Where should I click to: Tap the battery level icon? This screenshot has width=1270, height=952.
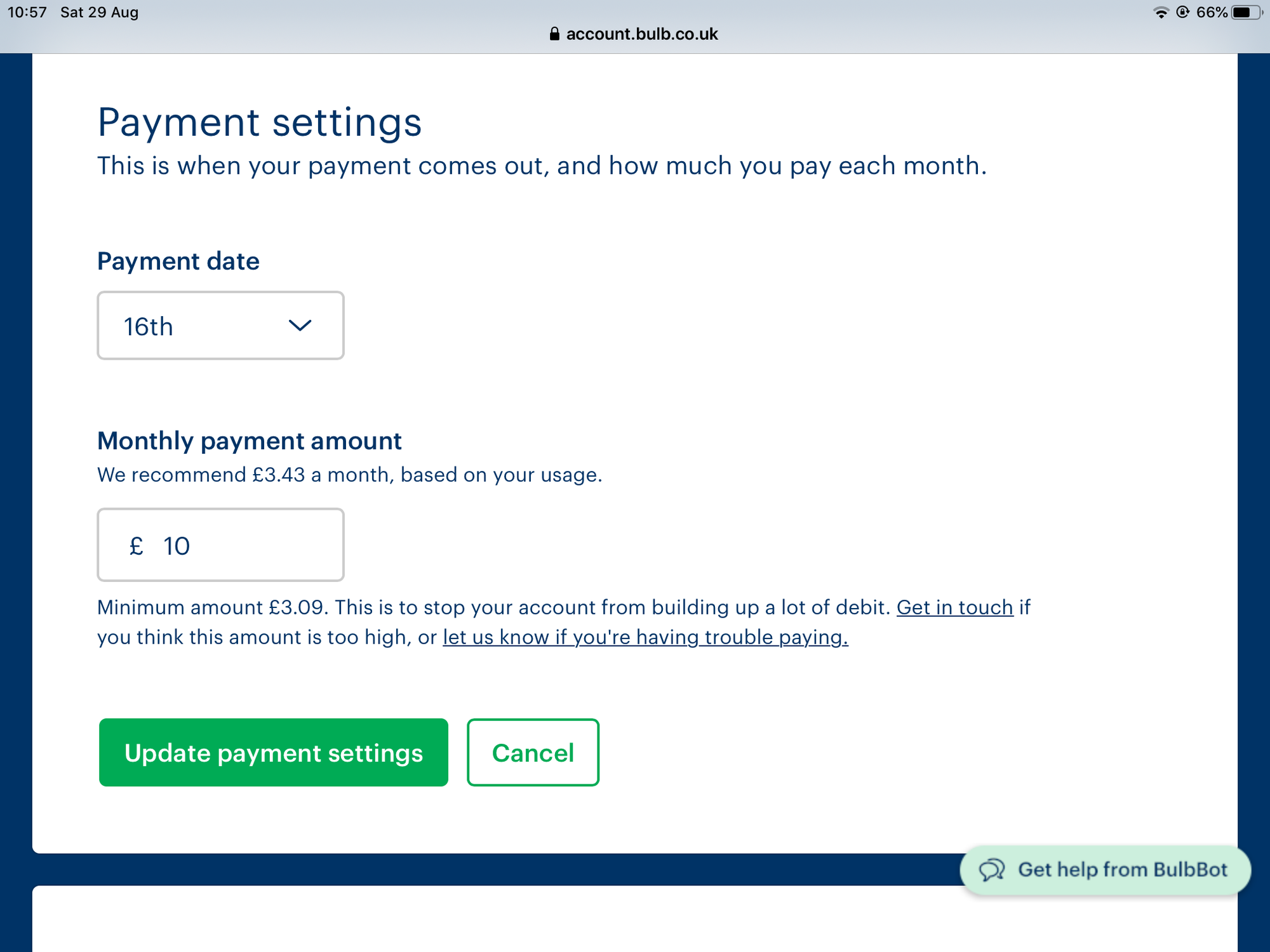(x=1246, y=13)
